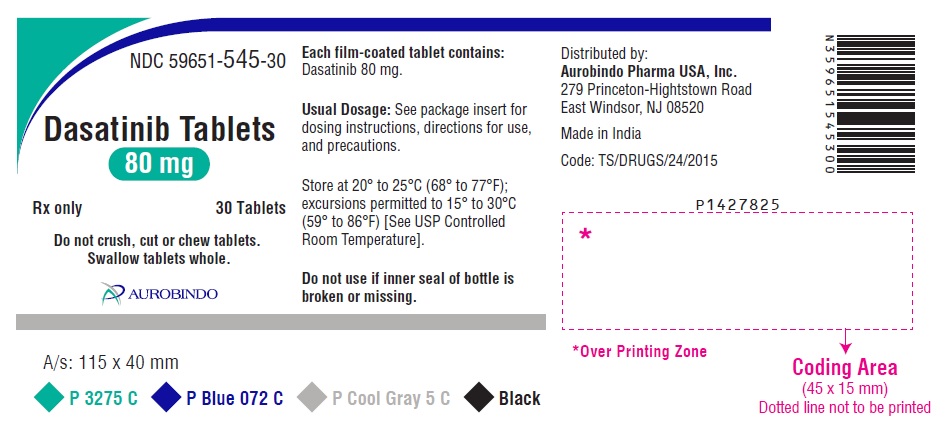Click the P1427825 code above the box
Screen dimensions: 947x442
737,204
